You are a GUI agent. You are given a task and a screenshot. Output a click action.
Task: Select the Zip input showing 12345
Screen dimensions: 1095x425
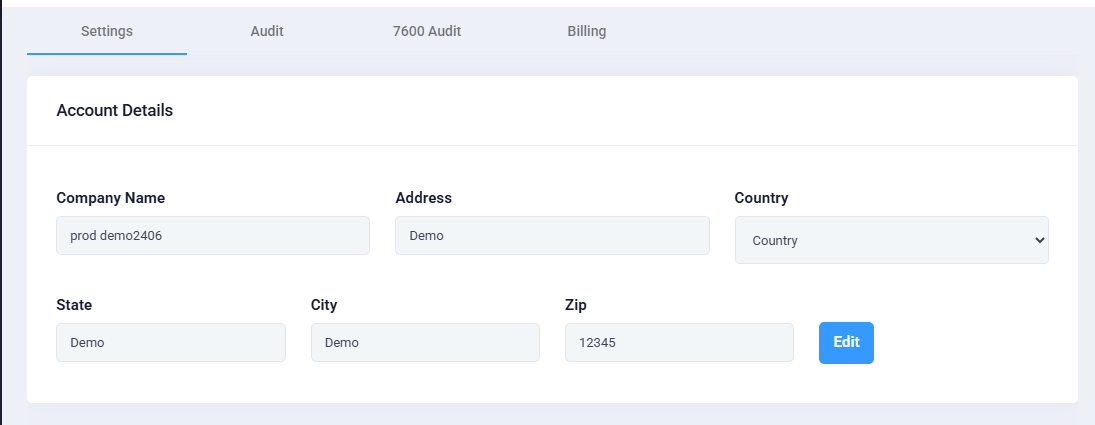pos(679,343)
